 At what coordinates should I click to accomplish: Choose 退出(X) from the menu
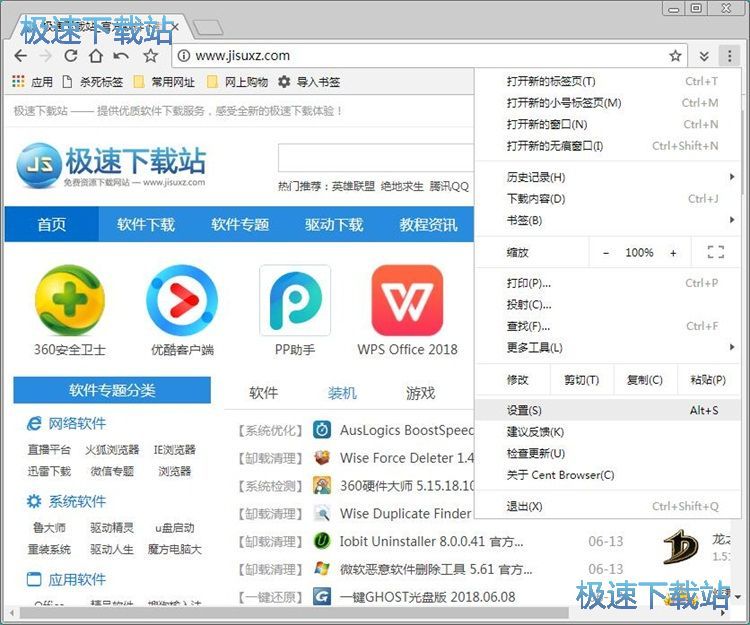pyautogui.click(x=607, y=506)
